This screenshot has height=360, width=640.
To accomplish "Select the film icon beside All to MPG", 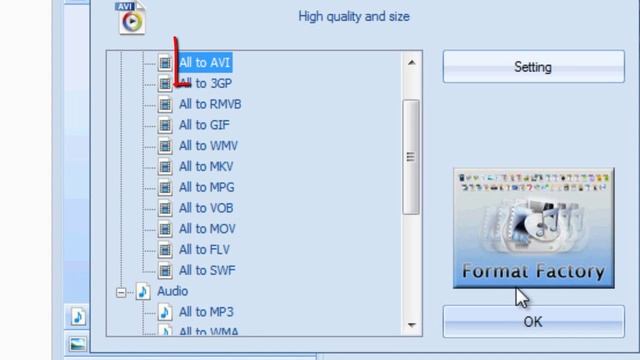I will [165, 187].
